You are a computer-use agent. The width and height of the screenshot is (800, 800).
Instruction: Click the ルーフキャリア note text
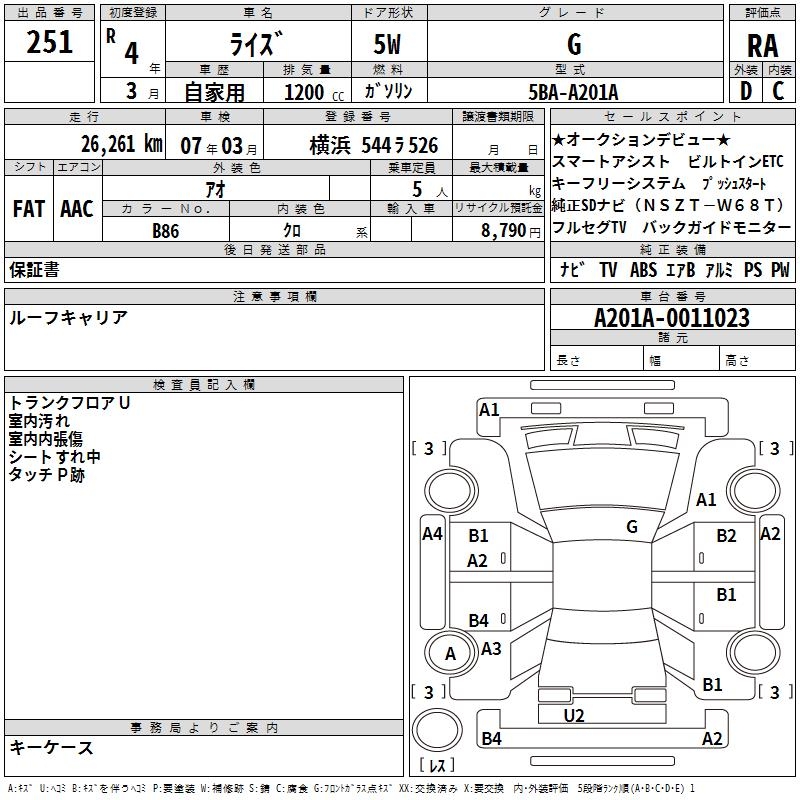tap(68, 317)
